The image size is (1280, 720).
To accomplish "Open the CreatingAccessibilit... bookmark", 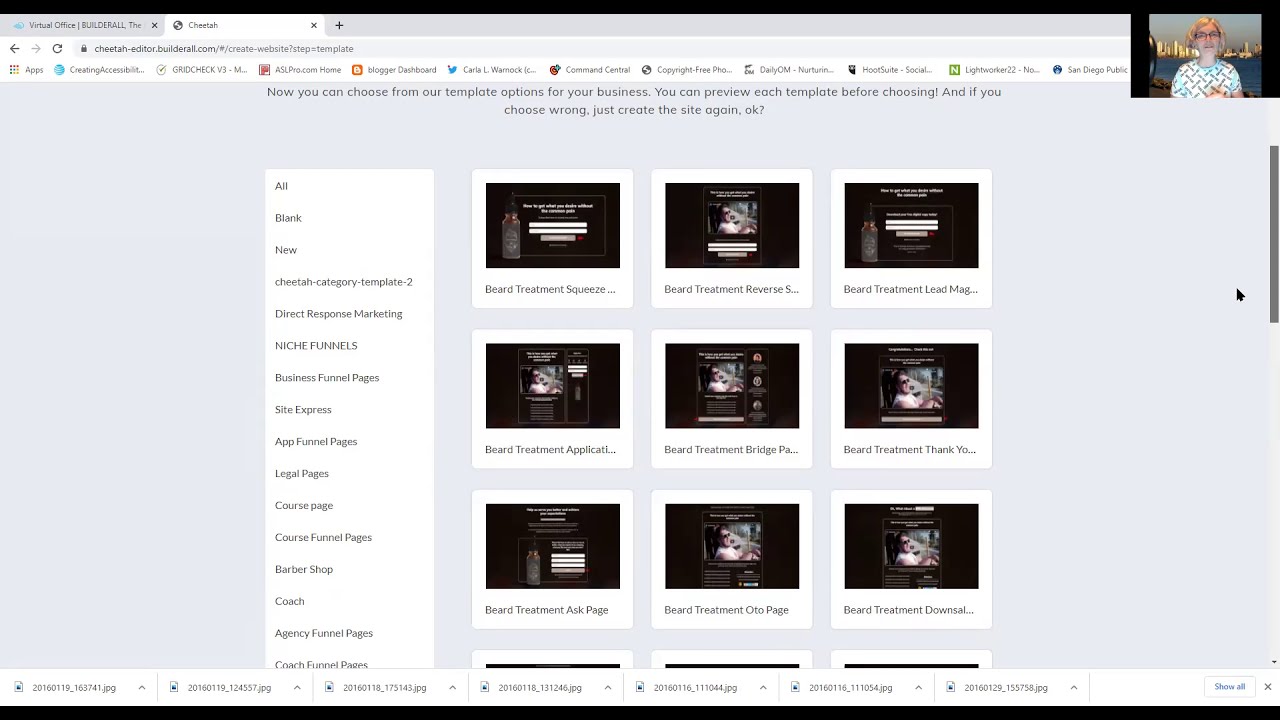I will click(99, 70).
